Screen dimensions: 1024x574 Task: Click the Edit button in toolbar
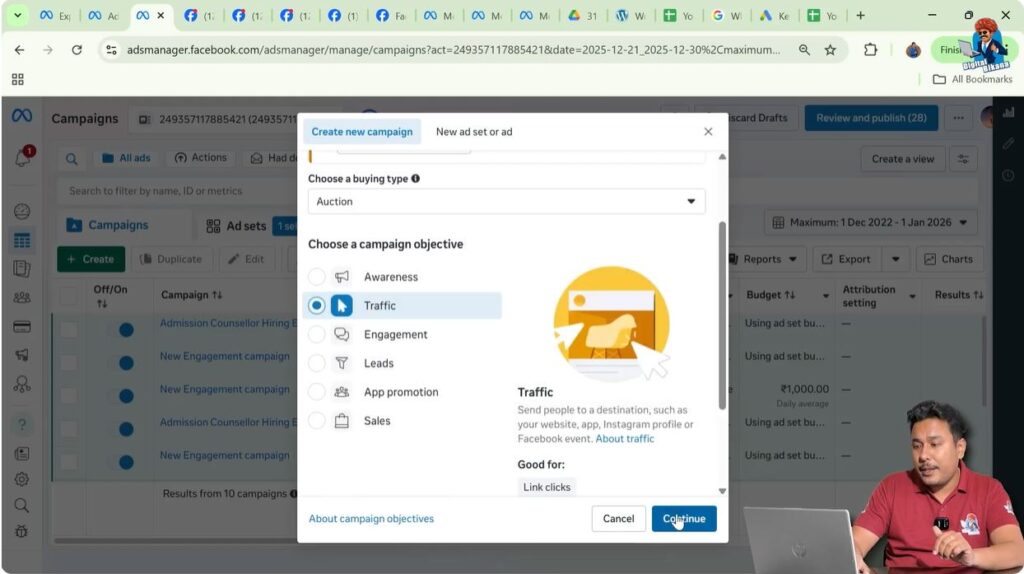tap(246, 259)
